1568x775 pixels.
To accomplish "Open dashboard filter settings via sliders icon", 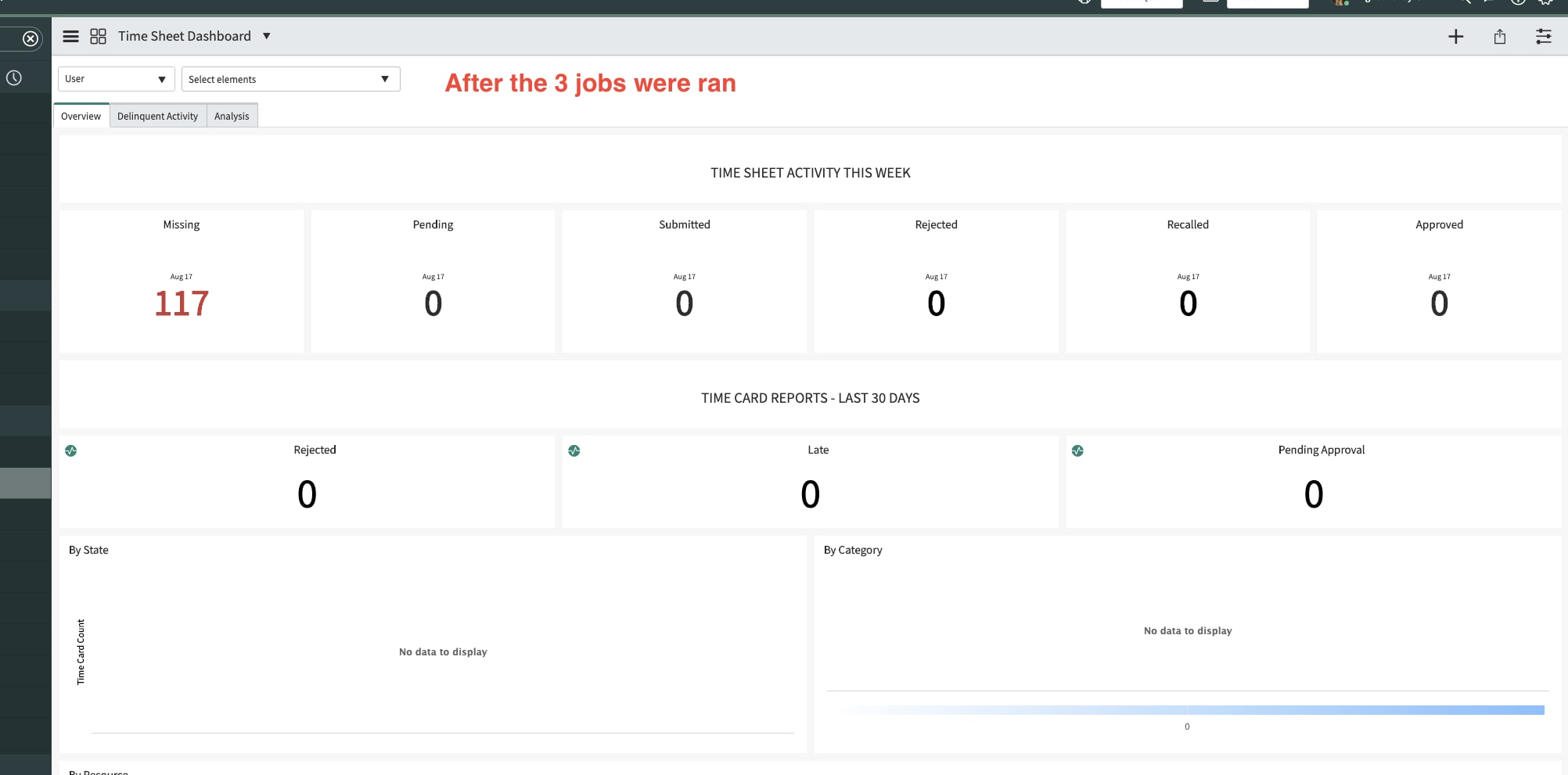I will click(x=1543, y=36).
